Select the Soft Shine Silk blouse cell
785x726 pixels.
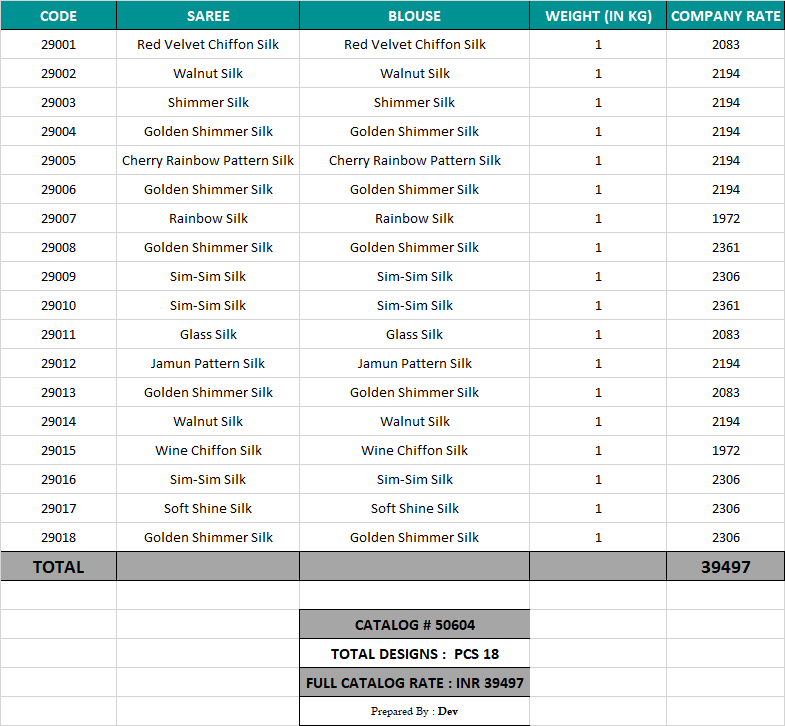click(x=414, y=509)
